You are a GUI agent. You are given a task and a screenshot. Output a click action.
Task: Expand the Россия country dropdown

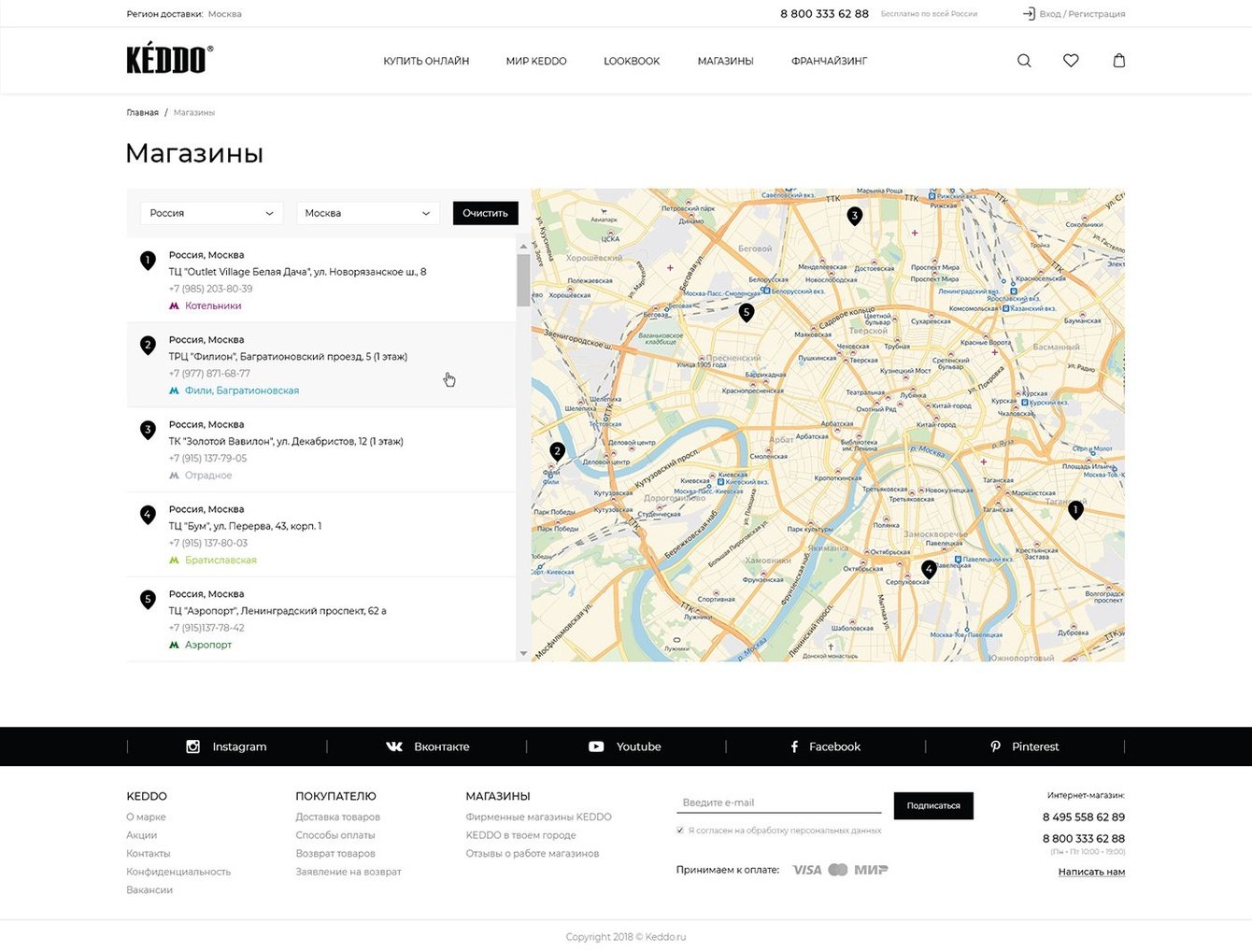212,213
